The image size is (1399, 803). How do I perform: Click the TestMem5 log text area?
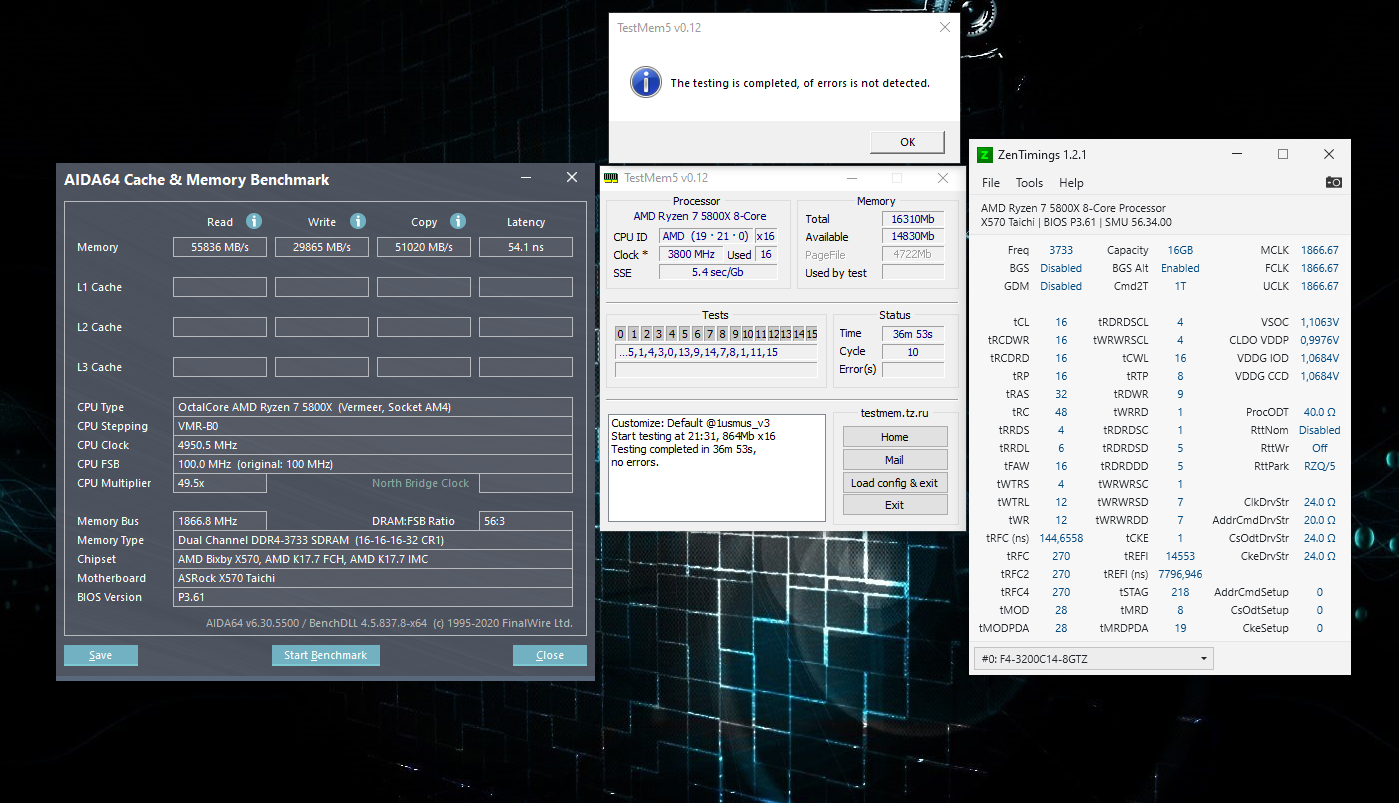pos(717,468)
